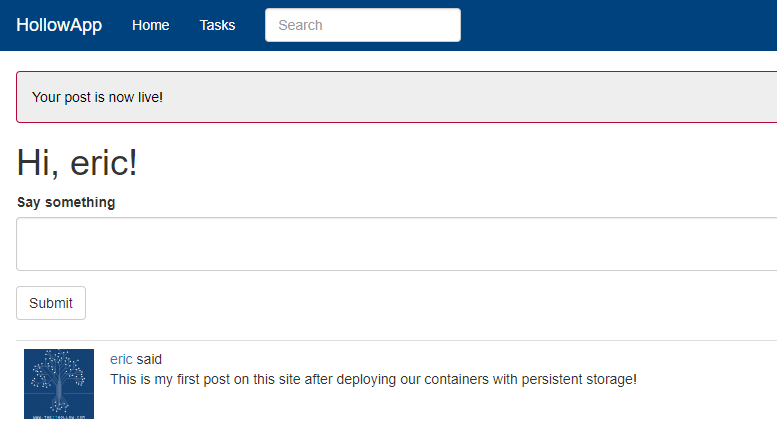
Task: Select the 'Hi, eric!' greeting heading
Action: tap(77, 163)
